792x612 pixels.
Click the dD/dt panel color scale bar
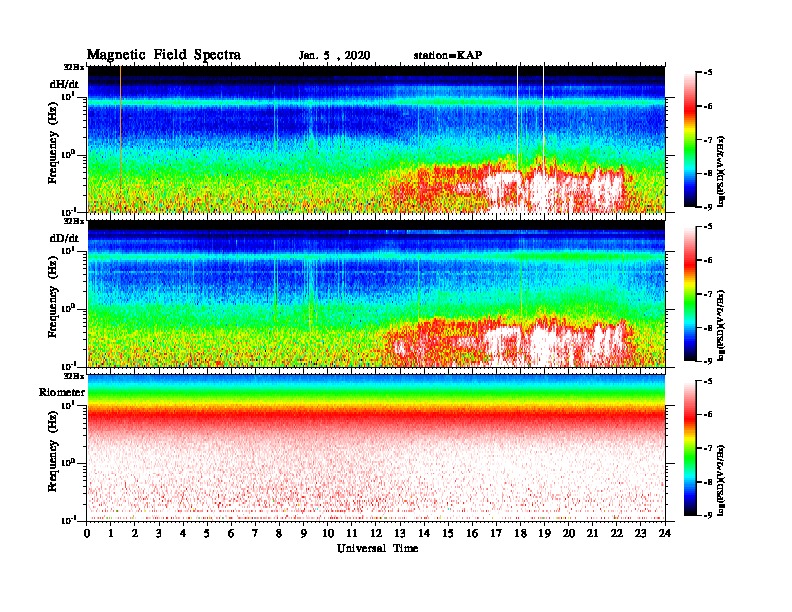(690, 294)
